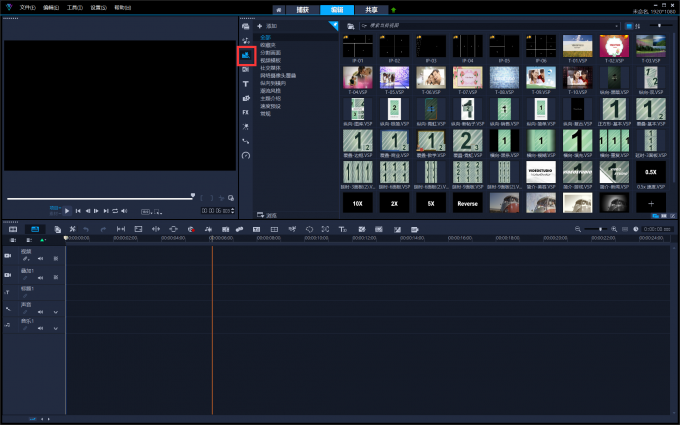Open the preview volume speaker control

[x=124, y=211]
